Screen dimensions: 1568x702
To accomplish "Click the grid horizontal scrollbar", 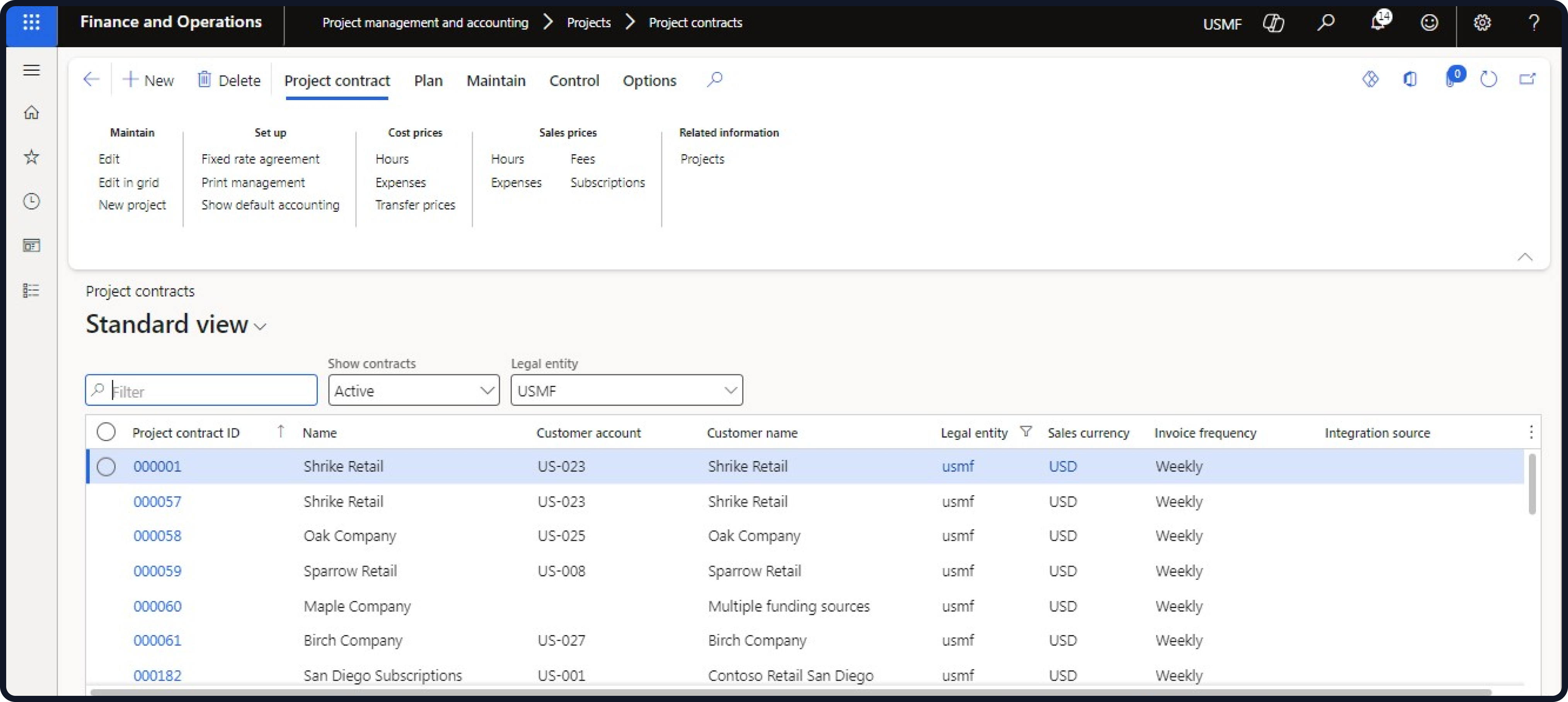I will coord(791,692).
